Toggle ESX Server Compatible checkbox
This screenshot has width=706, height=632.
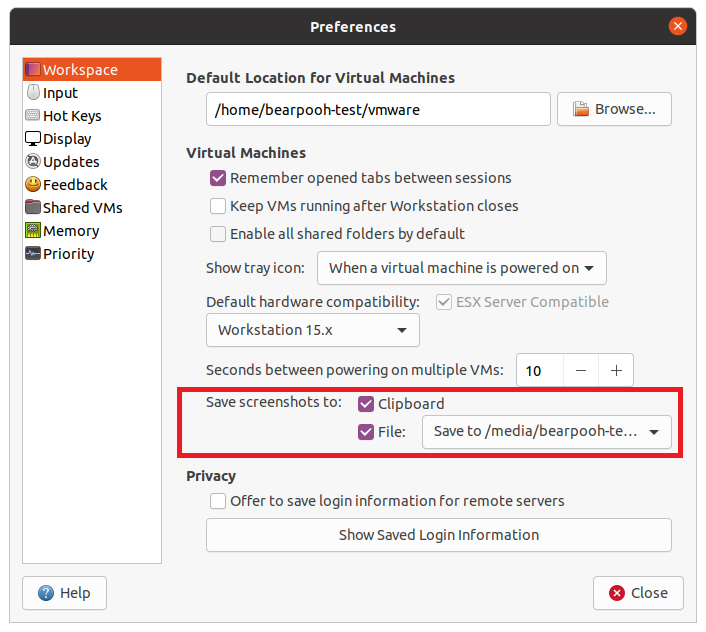tap(444, 302)
